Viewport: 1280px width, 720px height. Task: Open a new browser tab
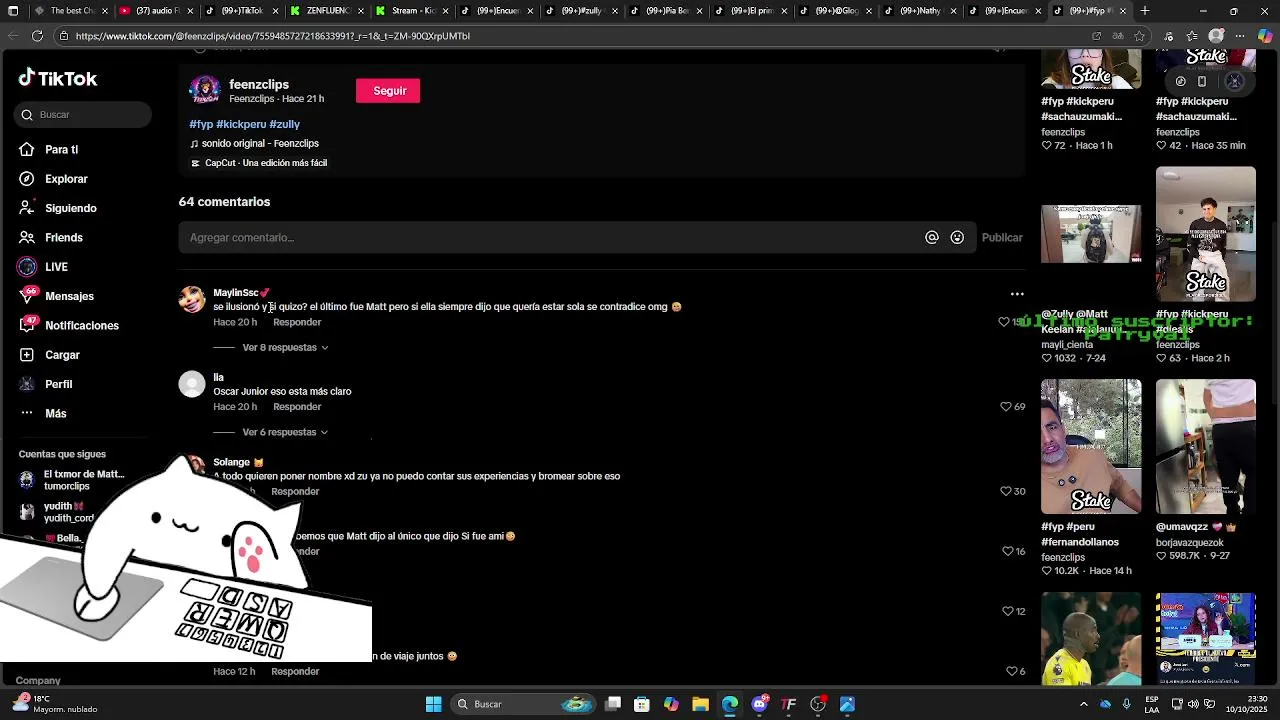point(1145,11)
